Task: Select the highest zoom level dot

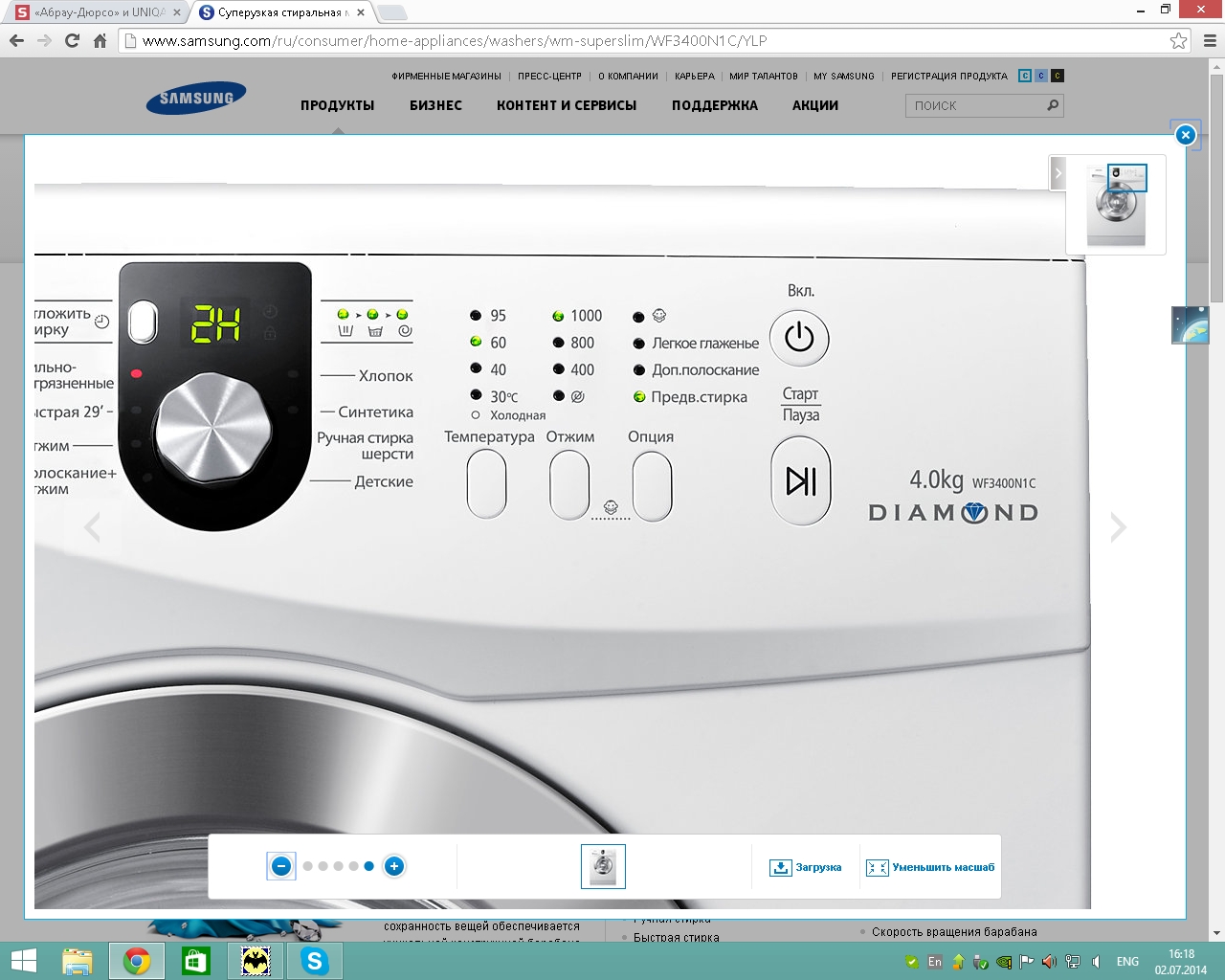Action: pos(369,866)
